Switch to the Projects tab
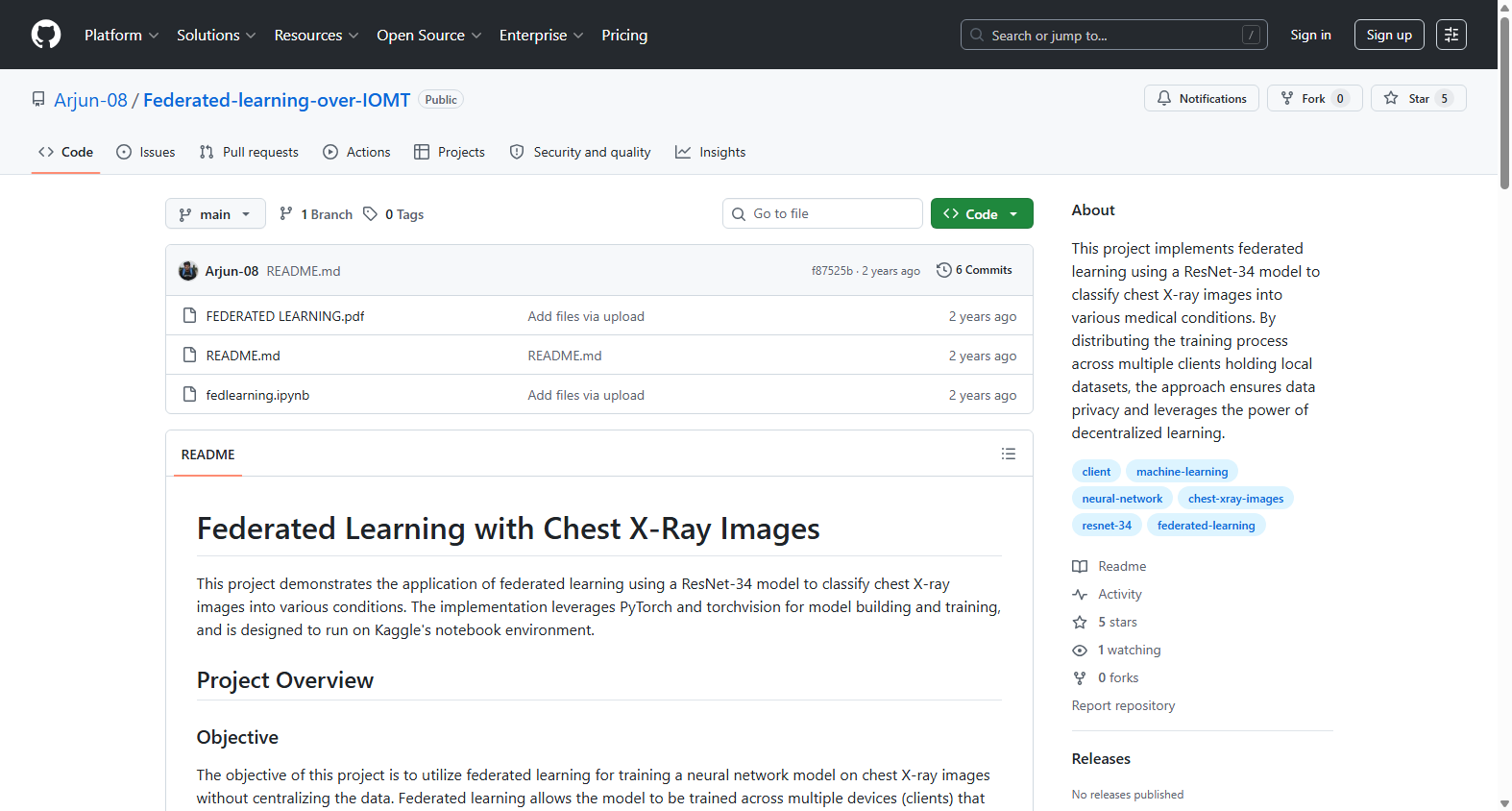The image size is (1512, 811). 450,152
